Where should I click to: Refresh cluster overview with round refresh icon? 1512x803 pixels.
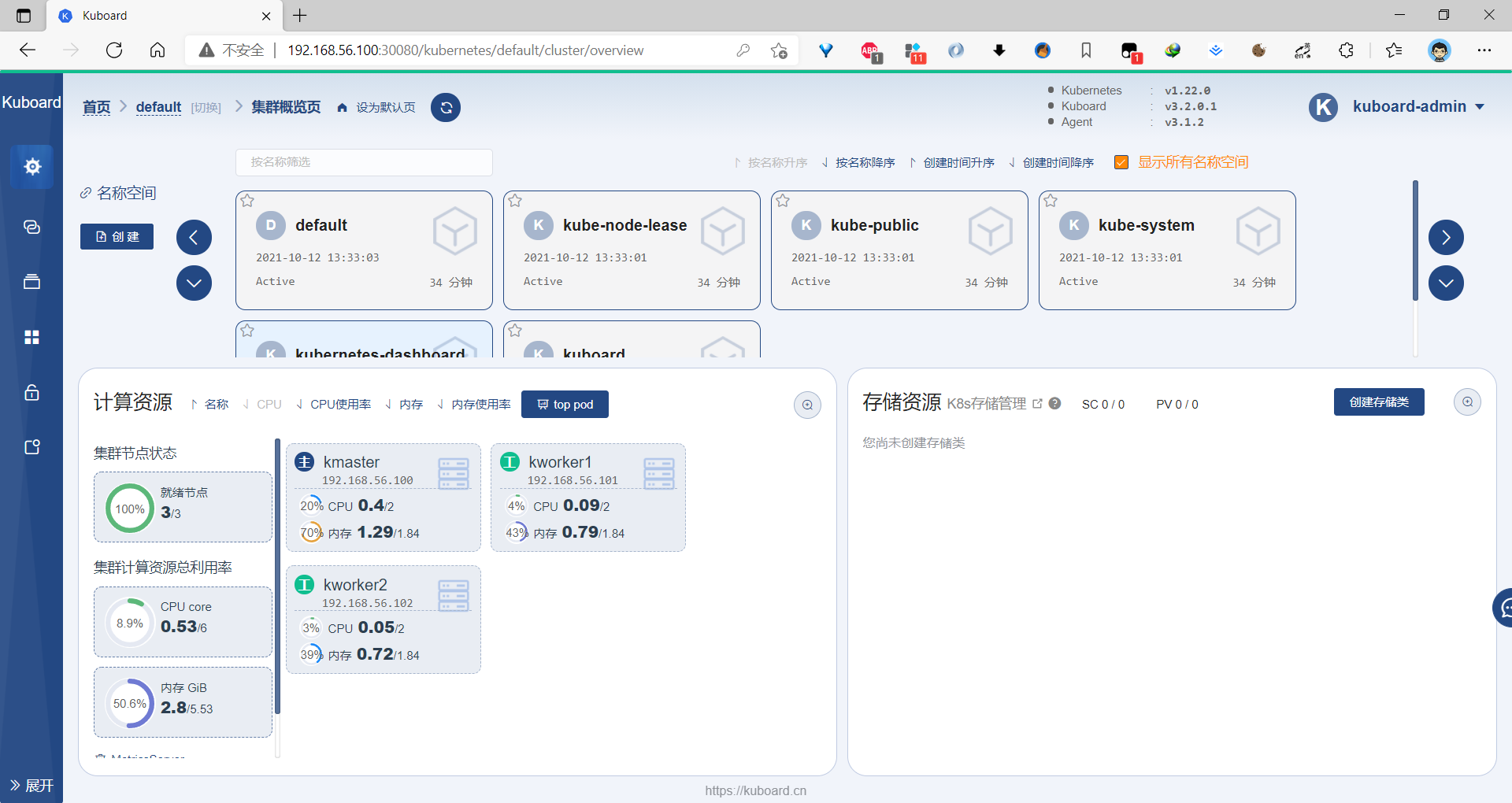(446, 107)
